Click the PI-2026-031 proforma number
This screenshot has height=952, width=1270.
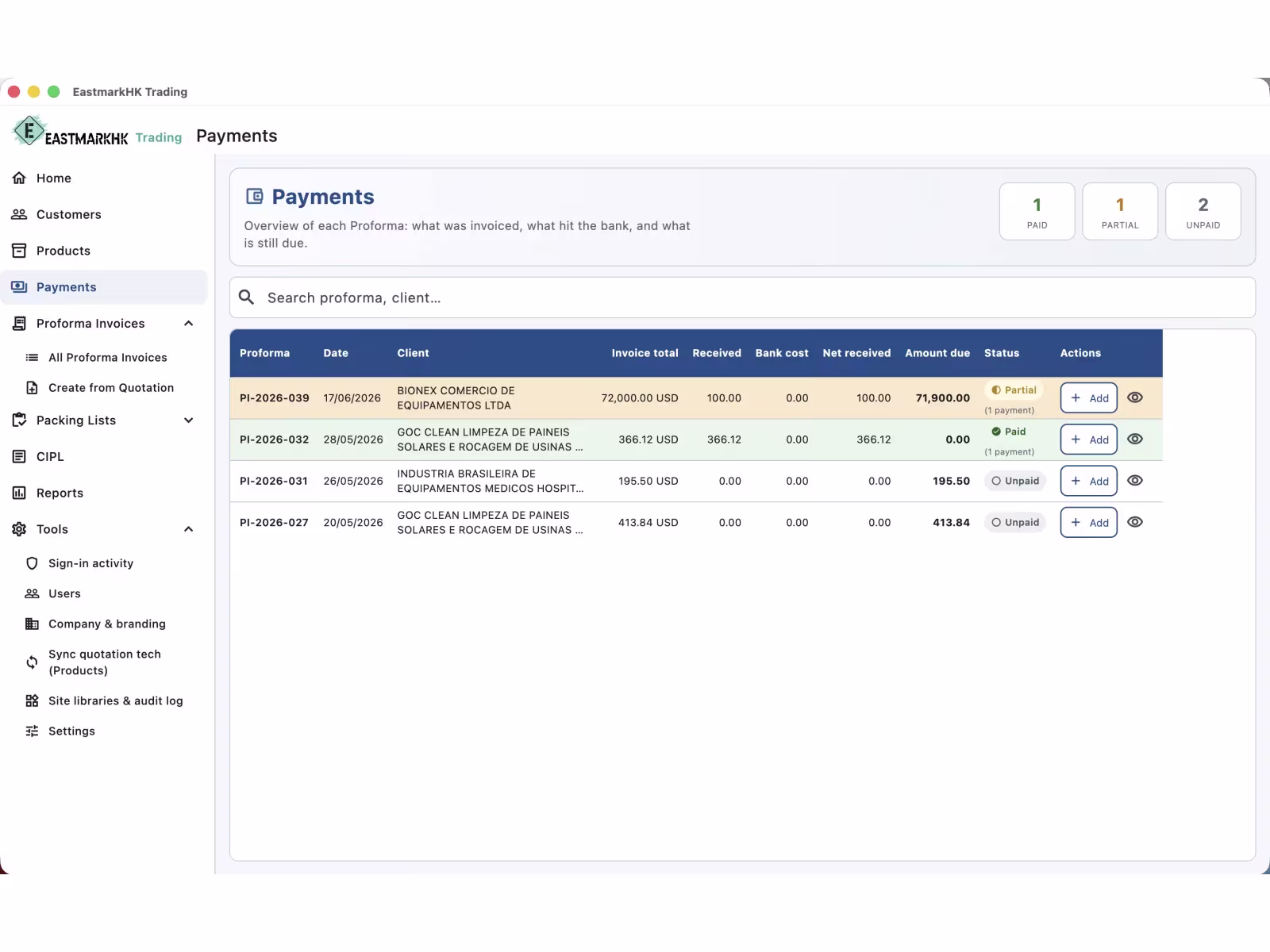274,481
